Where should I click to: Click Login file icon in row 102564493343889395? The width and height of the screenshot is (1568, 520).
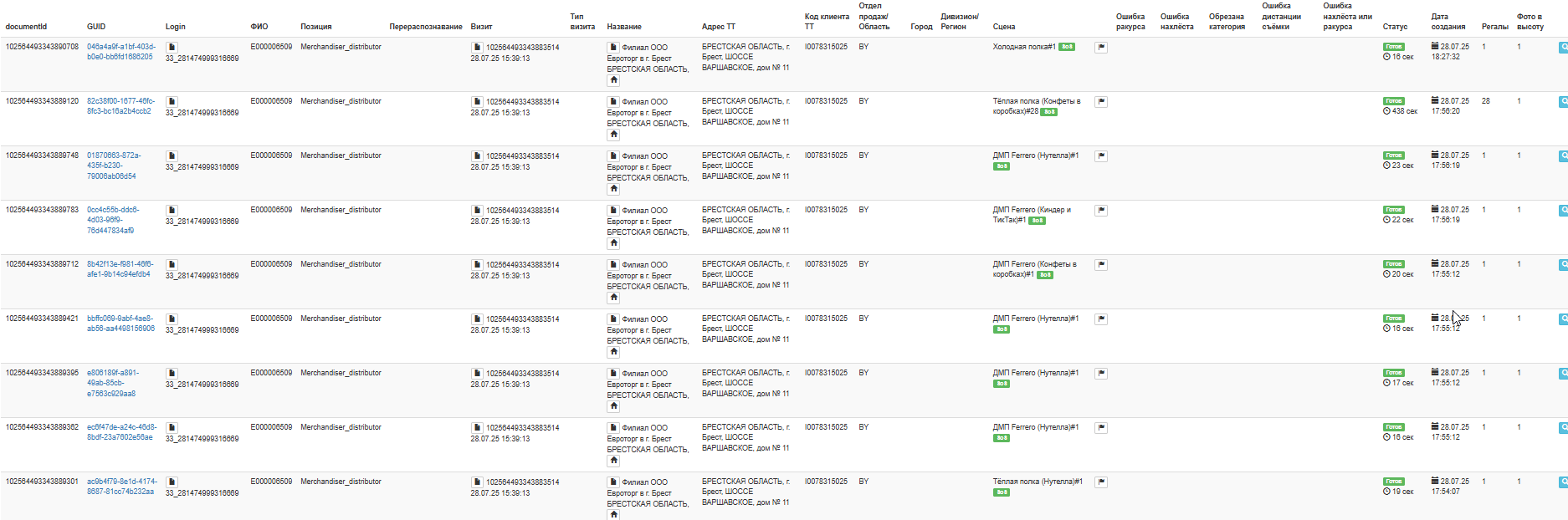172,374
